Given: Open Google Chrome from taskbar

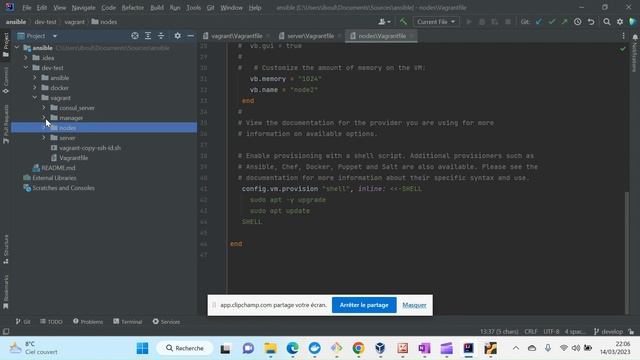Looking at the screenshot, I should click(x=358, y=348).
